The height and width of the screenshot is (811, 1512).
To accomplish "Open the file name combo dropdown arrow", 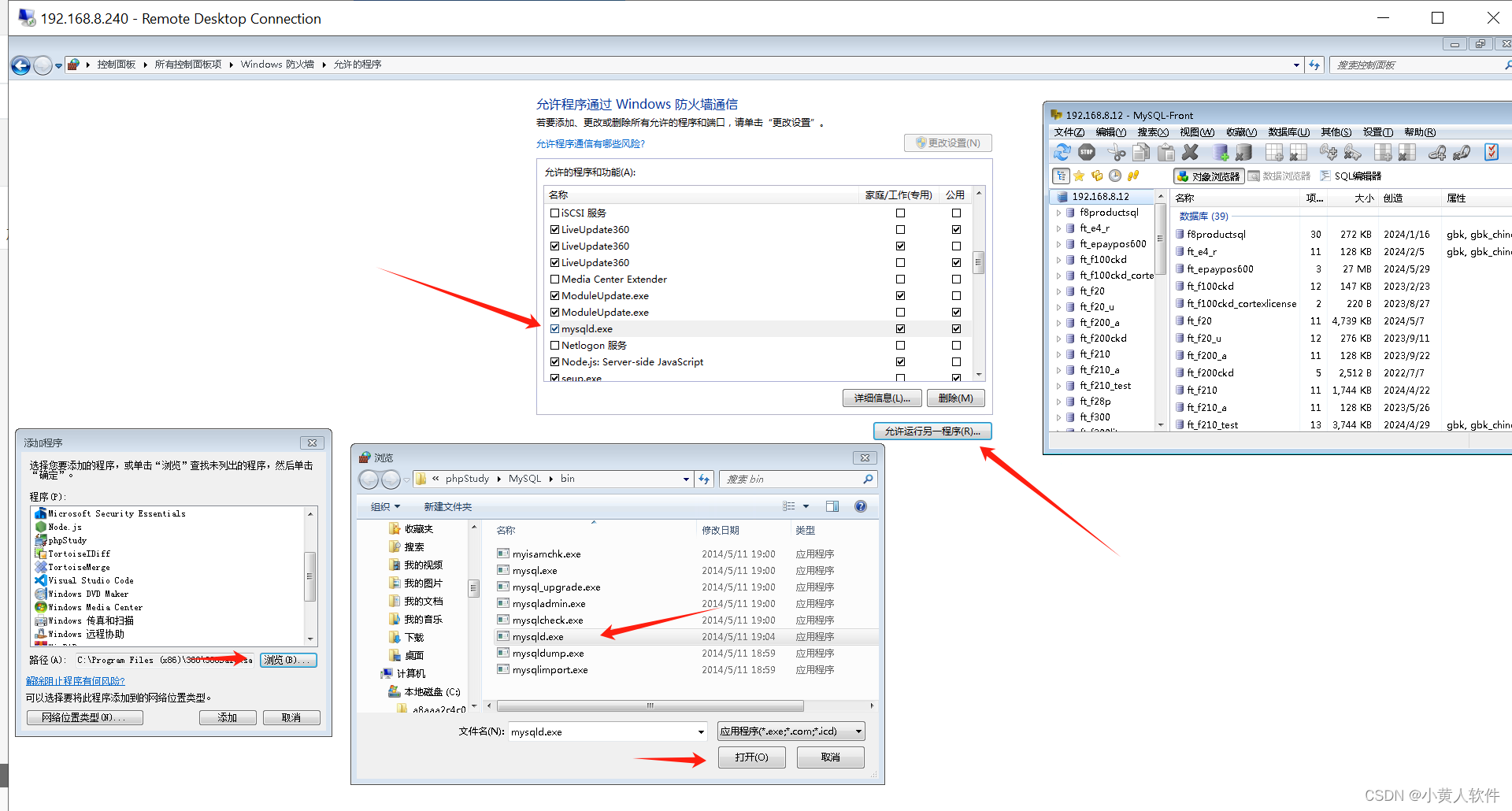I will [700, 731].
